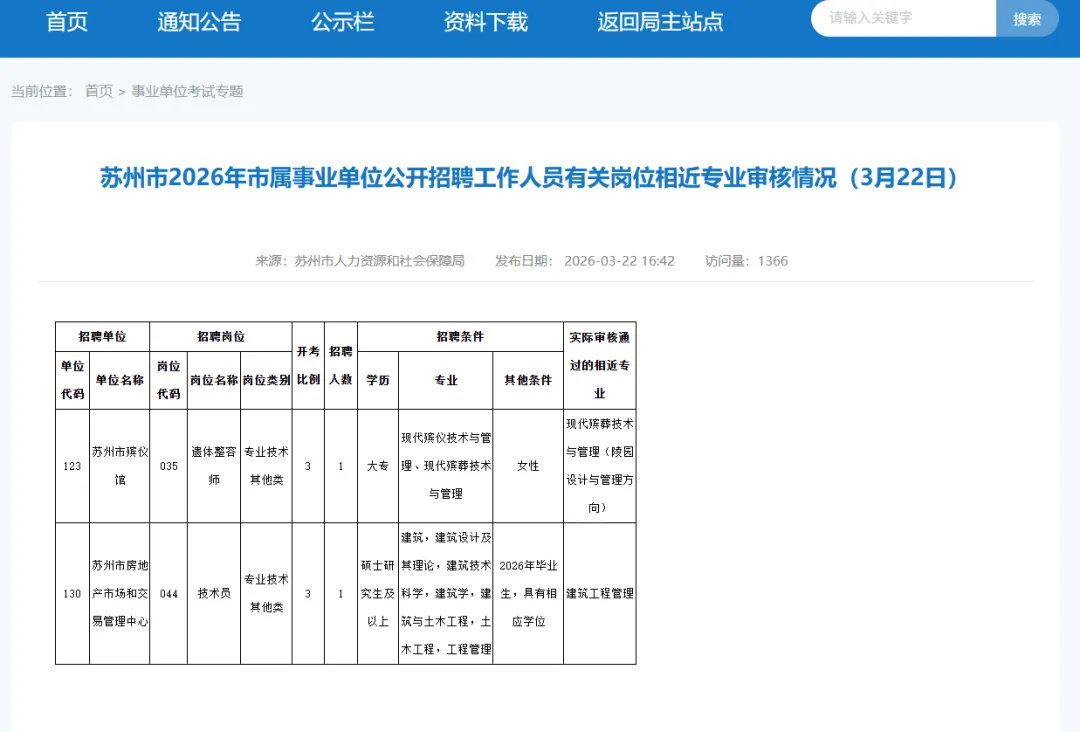This screenshot has height=732, width=1080.
Task: Click the 搜索 search button
Action: coord(1027,19)
